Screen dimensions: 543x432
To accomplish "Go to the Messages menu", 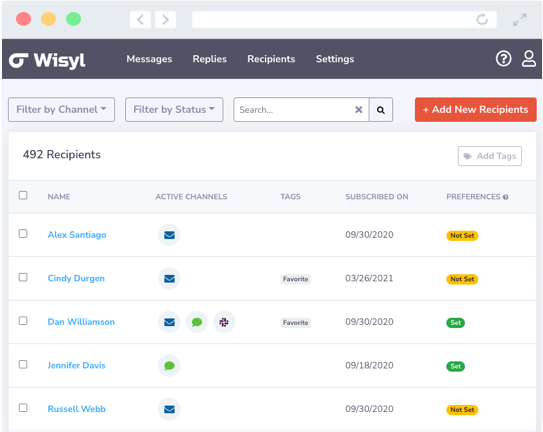I will click(149, 59).
